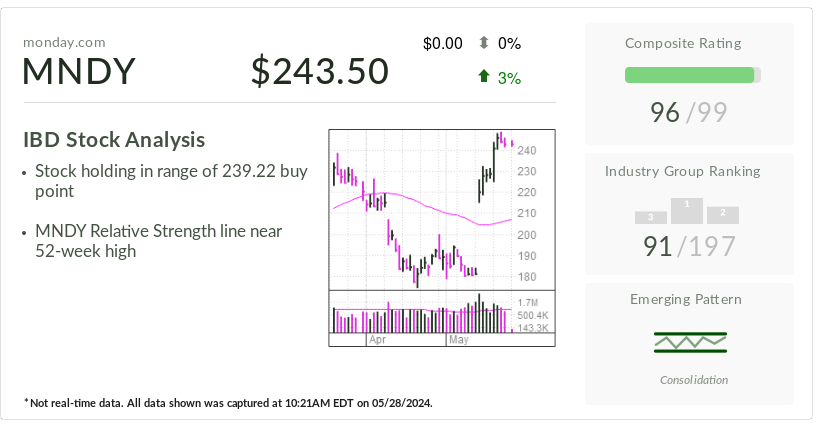Click the Consolidation pattern text
Viewport: 816px width, 430px height.
coord(693,380)
